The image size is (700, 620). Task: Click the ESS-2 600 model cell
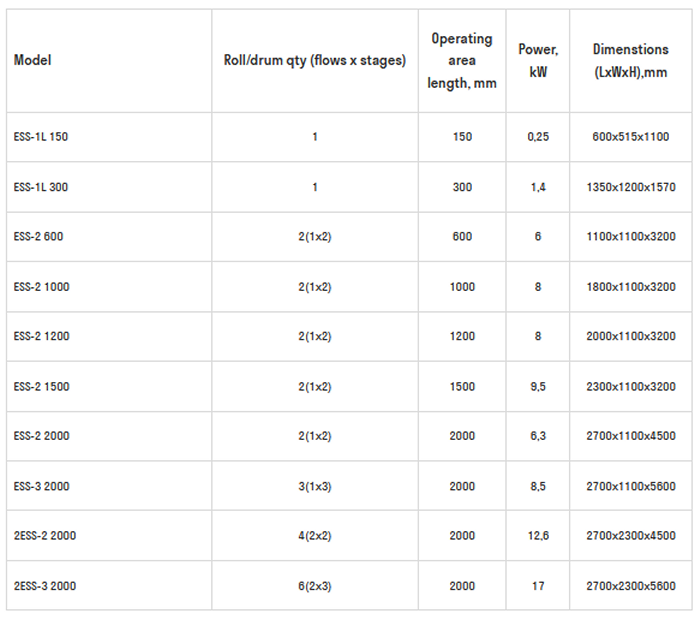[x=39, y=236]
